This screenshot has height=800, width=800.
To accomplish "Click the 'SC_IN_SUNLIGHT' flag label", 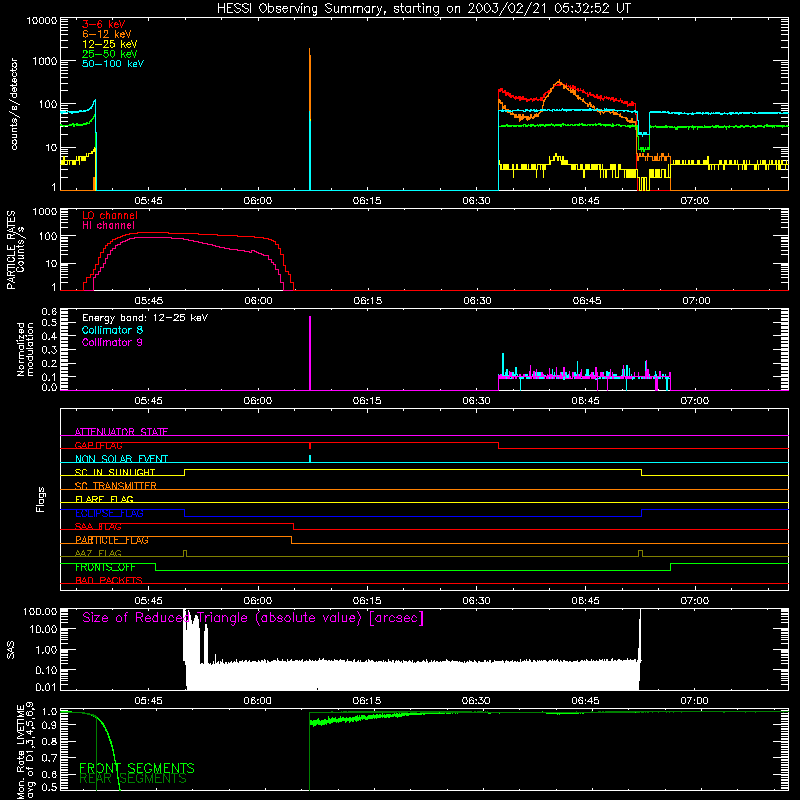I will (x=115, y=472).
